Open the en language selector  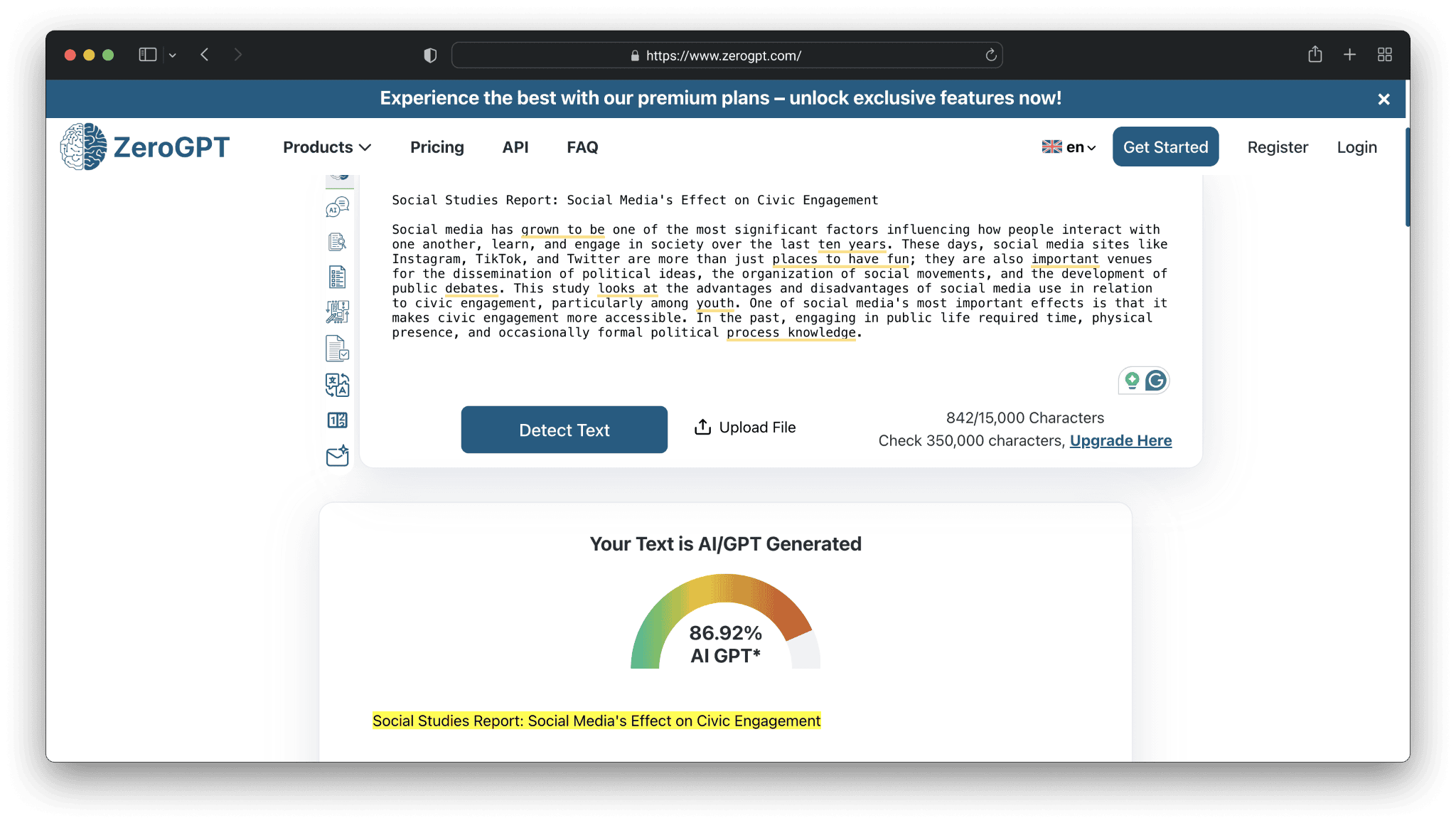pos(1069,147)
